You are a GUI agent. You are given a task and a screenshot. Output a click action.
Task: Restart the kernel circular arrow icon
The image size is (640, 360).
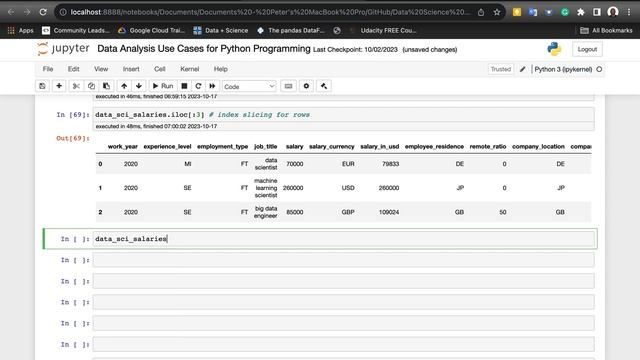[198, 86]
